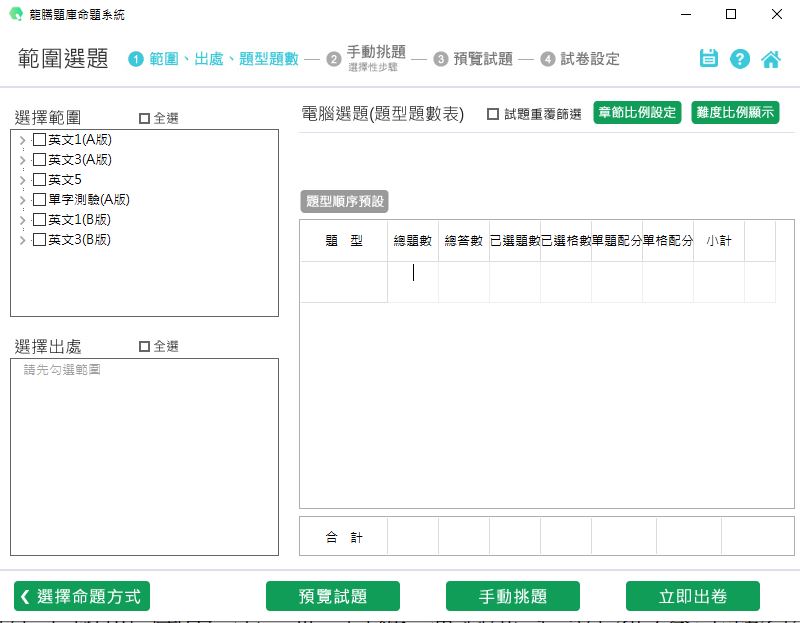Viewport: 800px width, 623px height.
Task: Check 全選 under 選擇出處
Action: [145, 346]
